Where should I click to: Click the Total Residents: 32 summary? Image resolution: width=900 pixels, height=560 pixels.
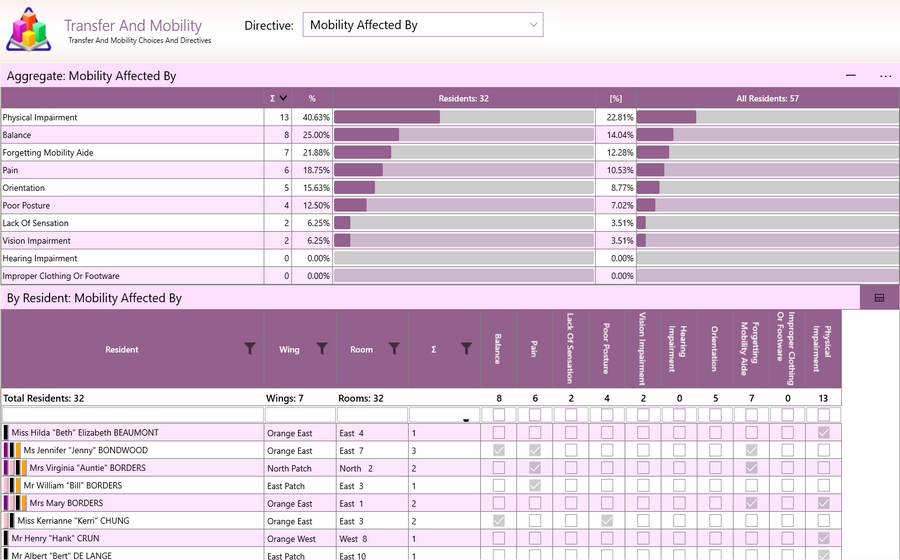tap(44, 398)
